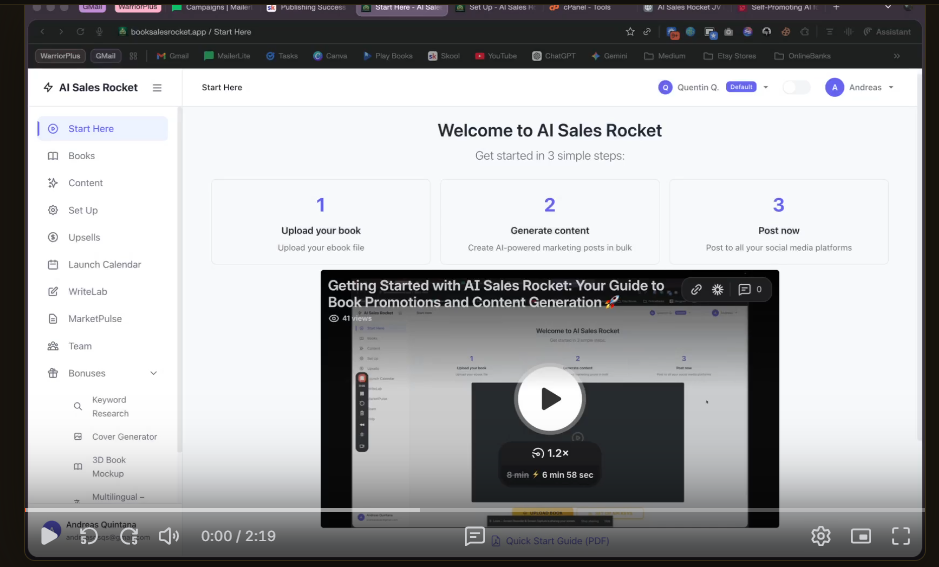Skip forward five seconds in the video
939x567 pixels.
point(129,536)
